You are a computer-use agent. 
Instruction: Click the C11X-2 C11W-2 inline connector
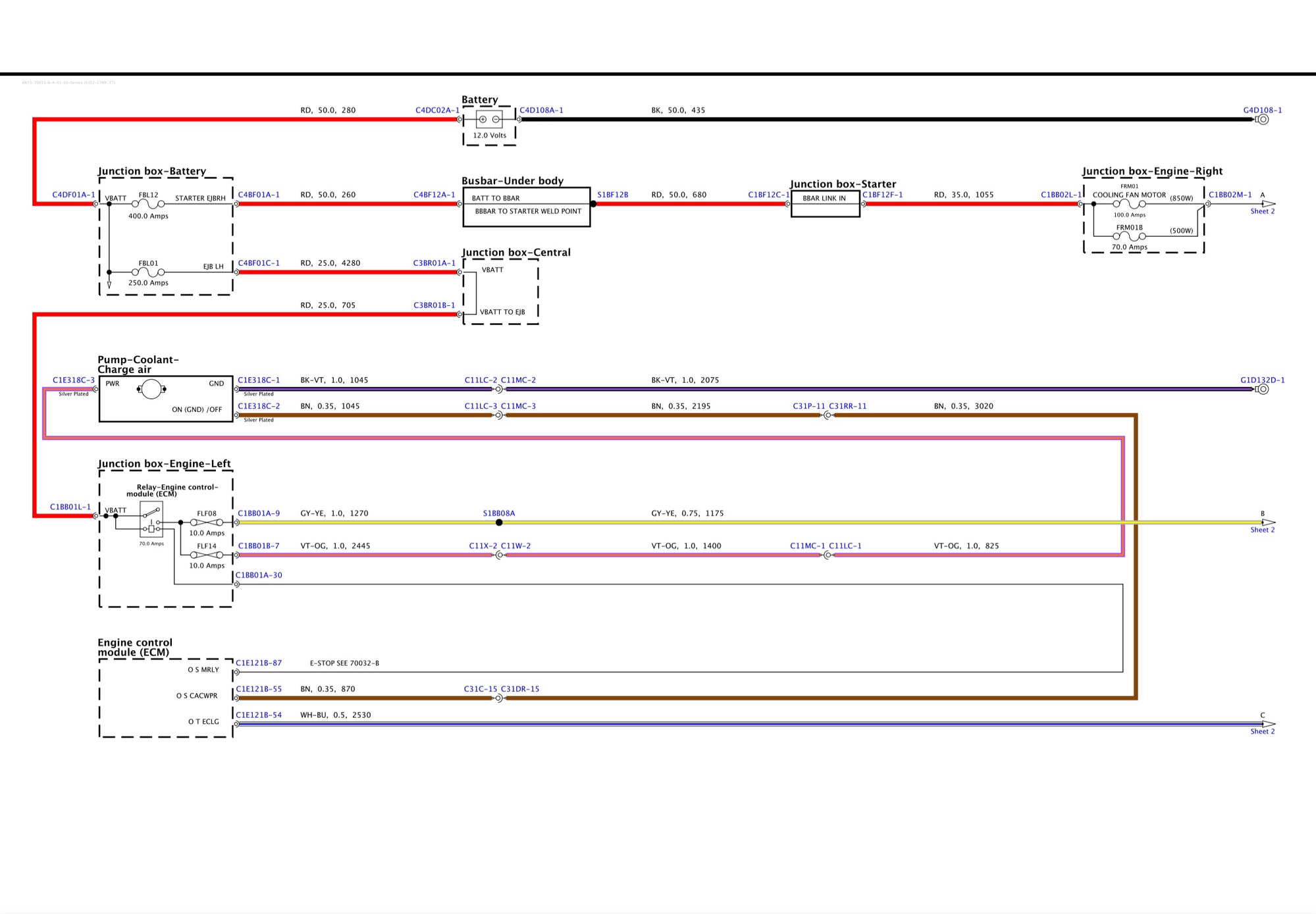(x=499, y=555)
